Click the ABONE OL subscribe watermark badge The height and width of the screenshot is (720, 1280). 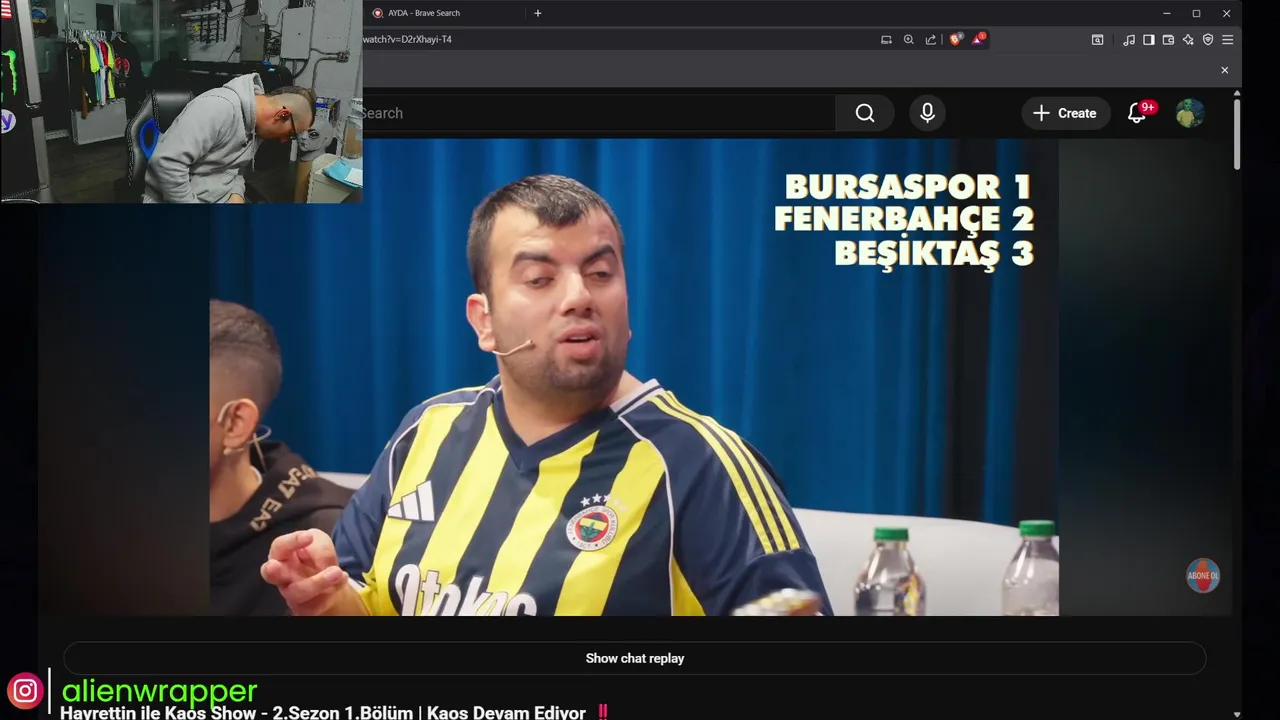(x=1202, y=575)
